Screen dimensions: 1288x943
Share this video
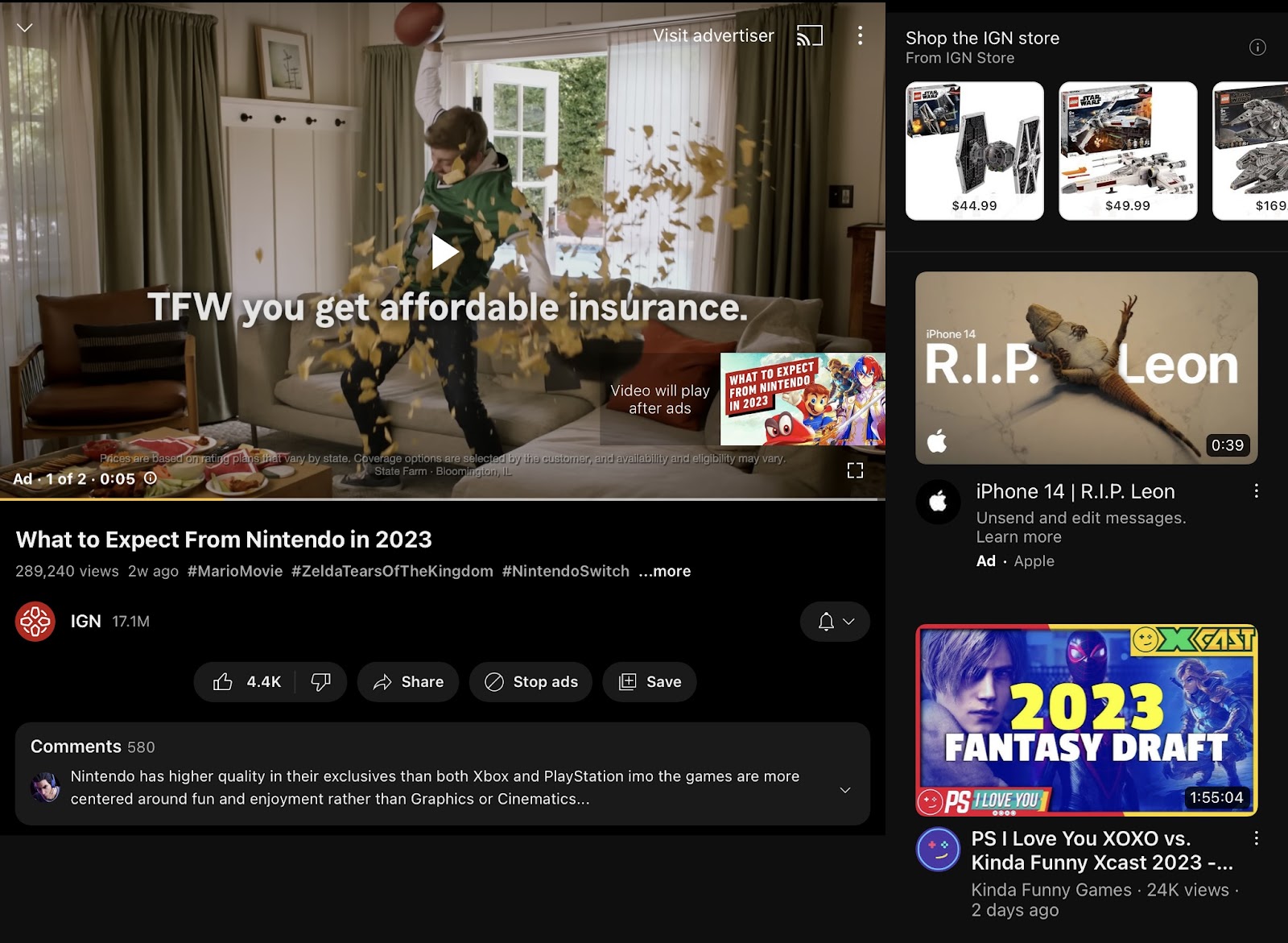click(x=408, y=682)
